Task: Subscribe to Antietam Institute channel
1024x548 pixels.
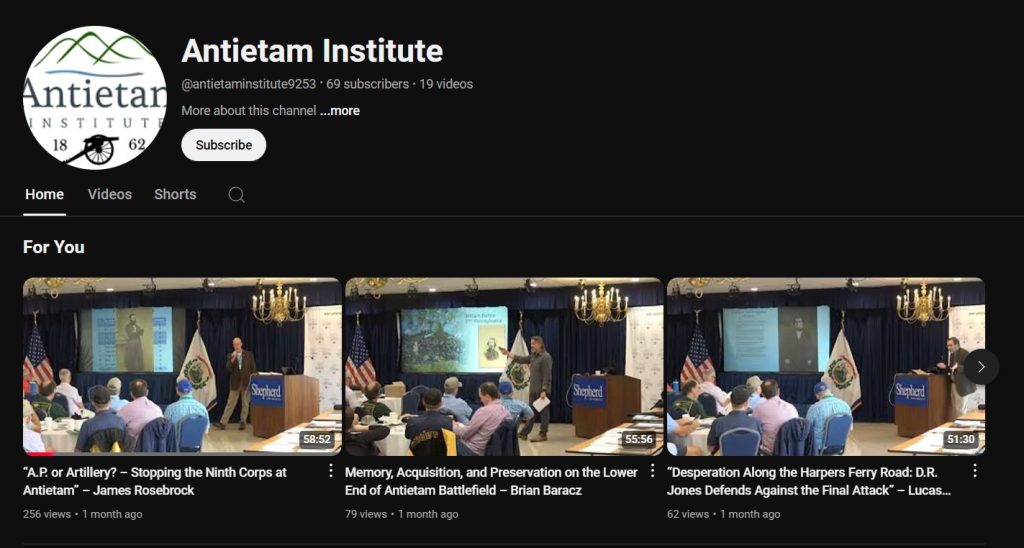Action: click(x=223, y=145)
